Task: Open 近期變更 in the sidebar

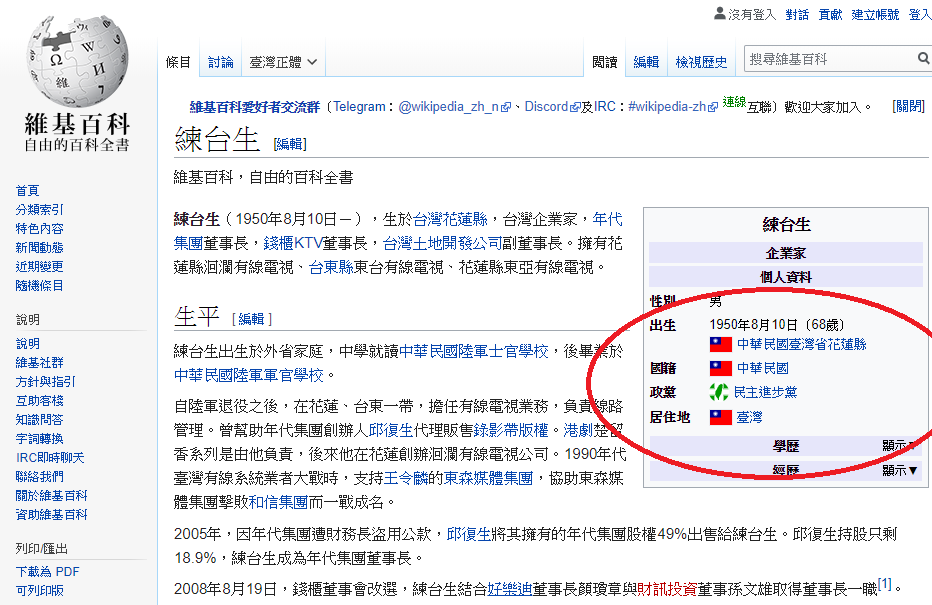Action: click(39, 267)
